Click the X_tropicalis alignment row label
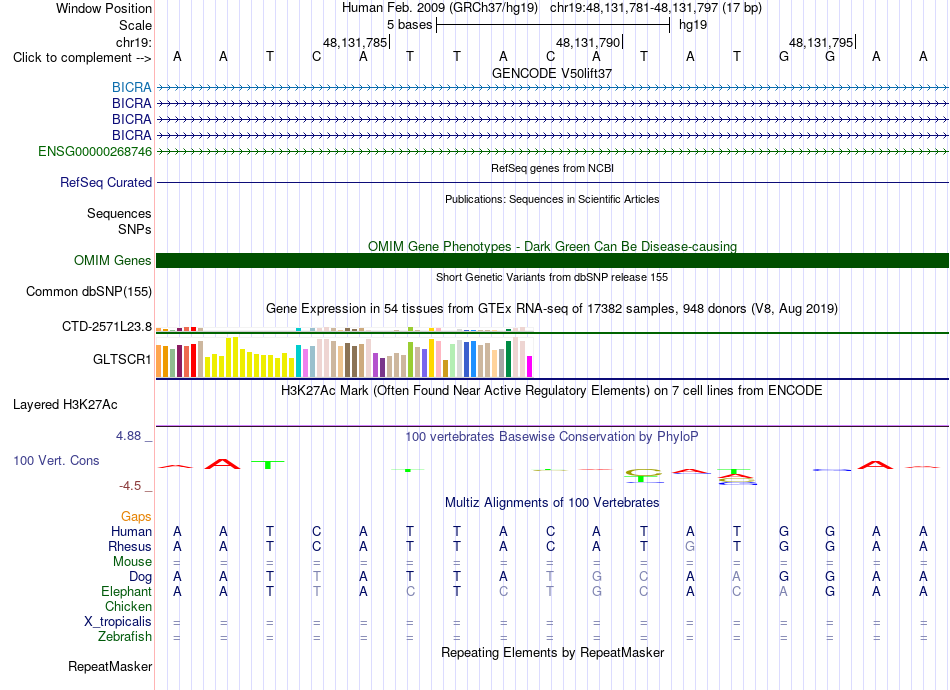 click(x=118, y=622)
